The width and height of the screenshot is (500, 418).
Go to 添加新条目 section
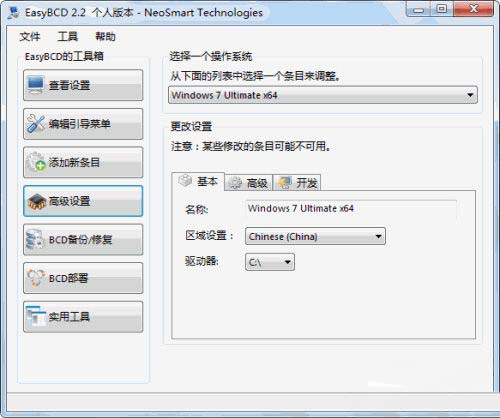tap(83, 162)
